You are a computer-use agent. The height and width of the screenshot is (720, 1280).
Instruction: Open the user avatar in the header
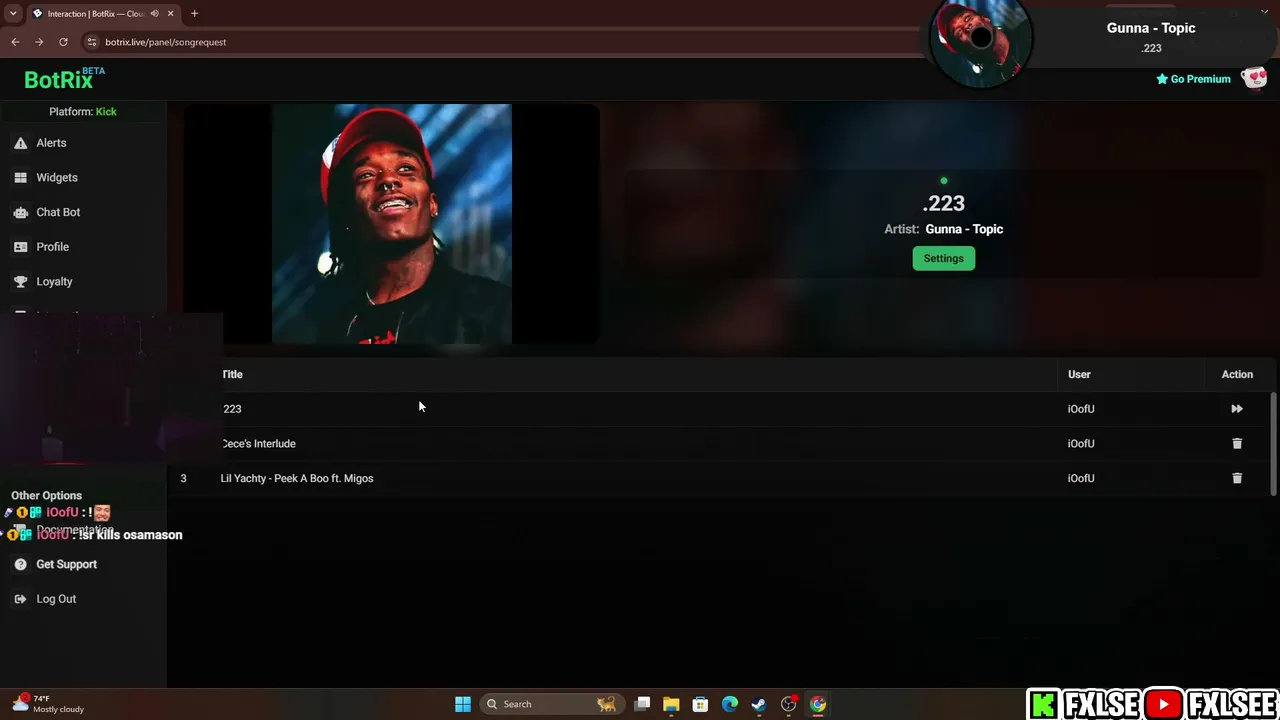coord(1254,79)
